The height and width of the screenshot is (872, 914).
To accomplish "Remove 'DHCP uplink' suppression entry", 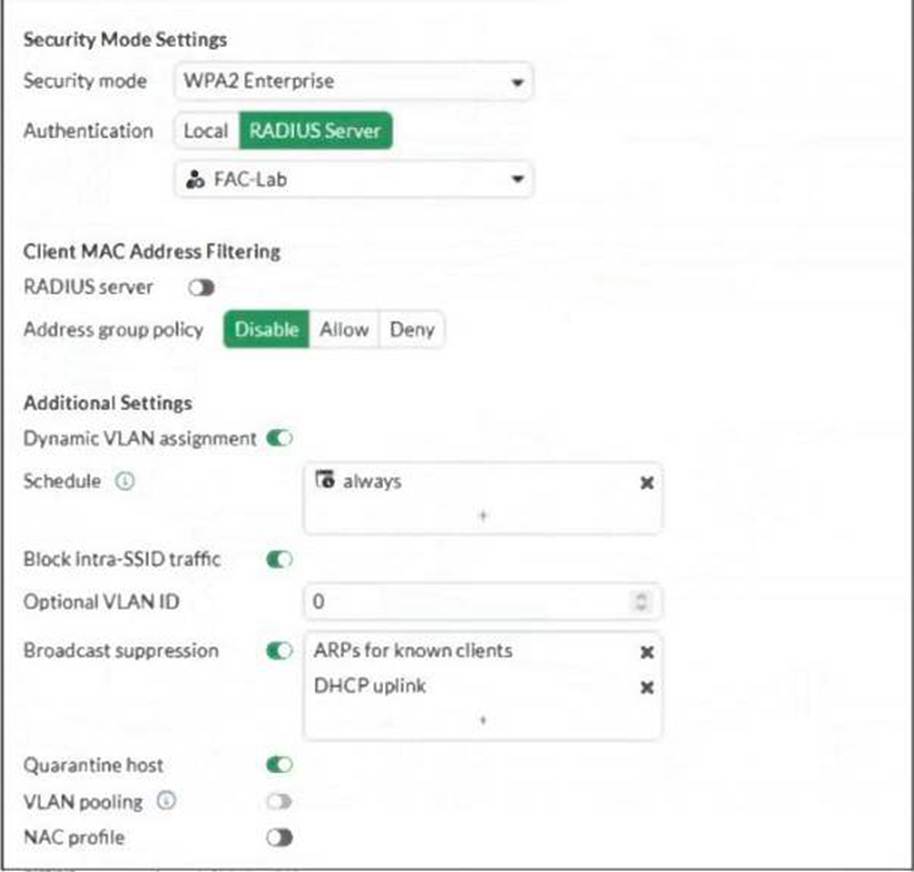I will (x=647, y=687).
